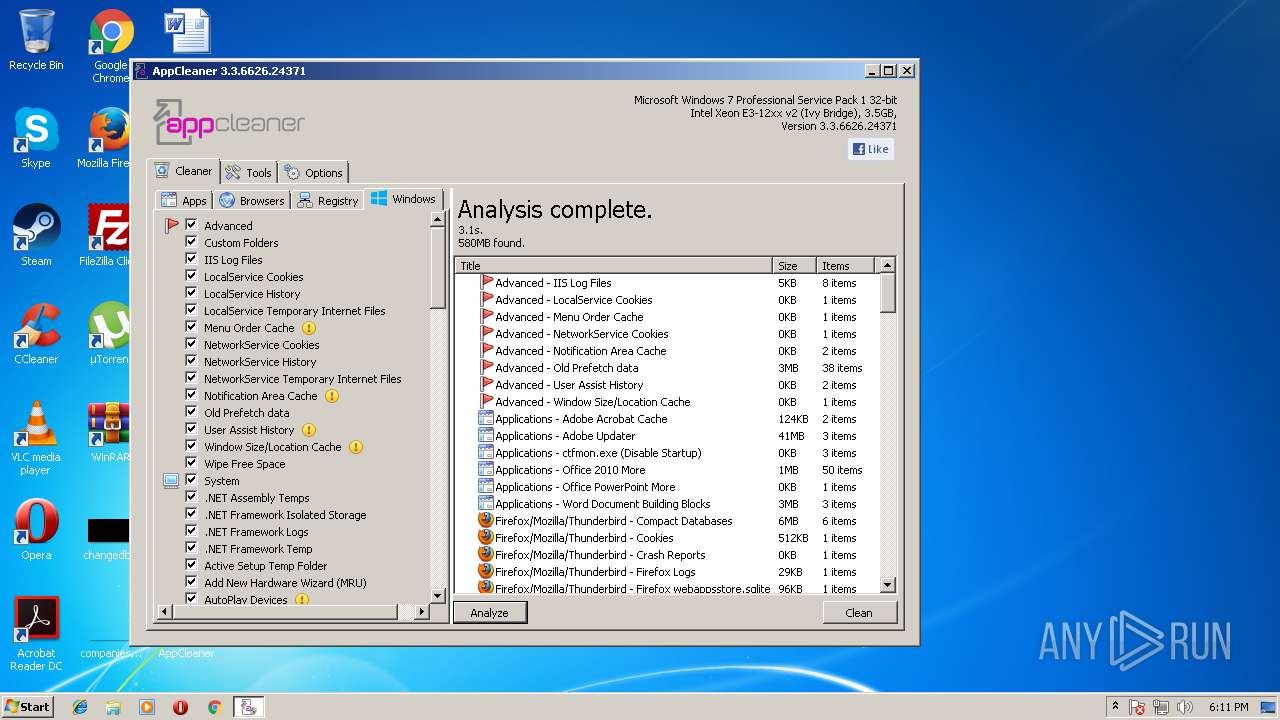Toggle NetworkService History checkbox
This screenshot has width=1280, height=720.
coord(192,361)
